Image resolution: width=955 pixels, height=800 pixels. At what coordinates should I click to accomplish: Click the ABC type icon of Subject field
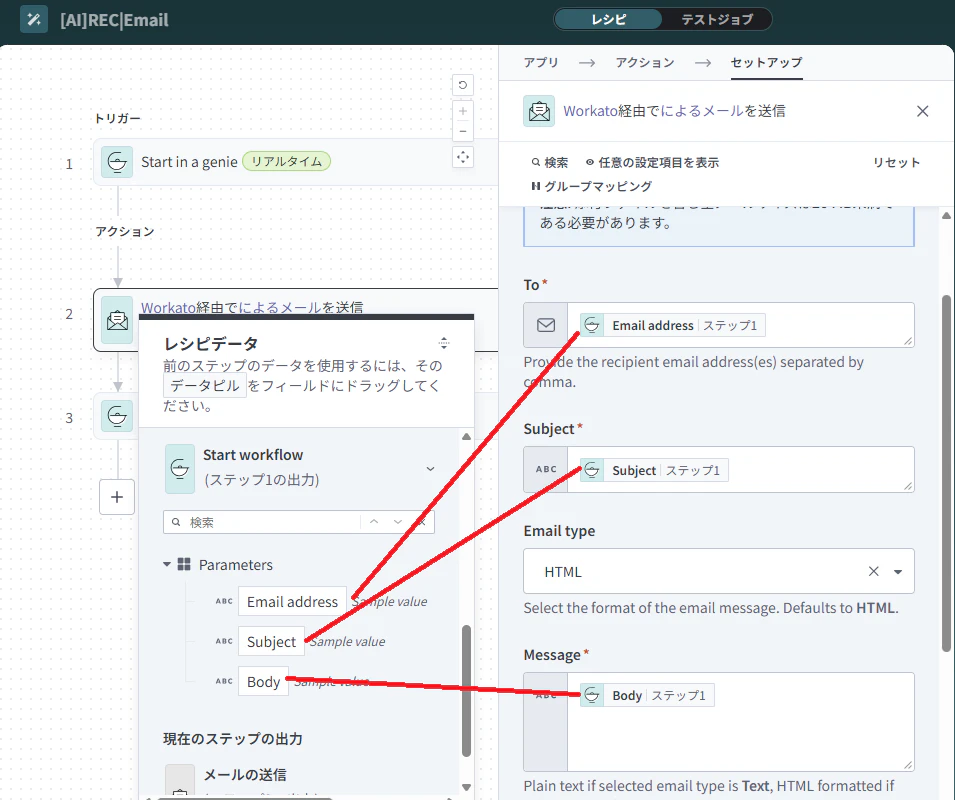546,469
